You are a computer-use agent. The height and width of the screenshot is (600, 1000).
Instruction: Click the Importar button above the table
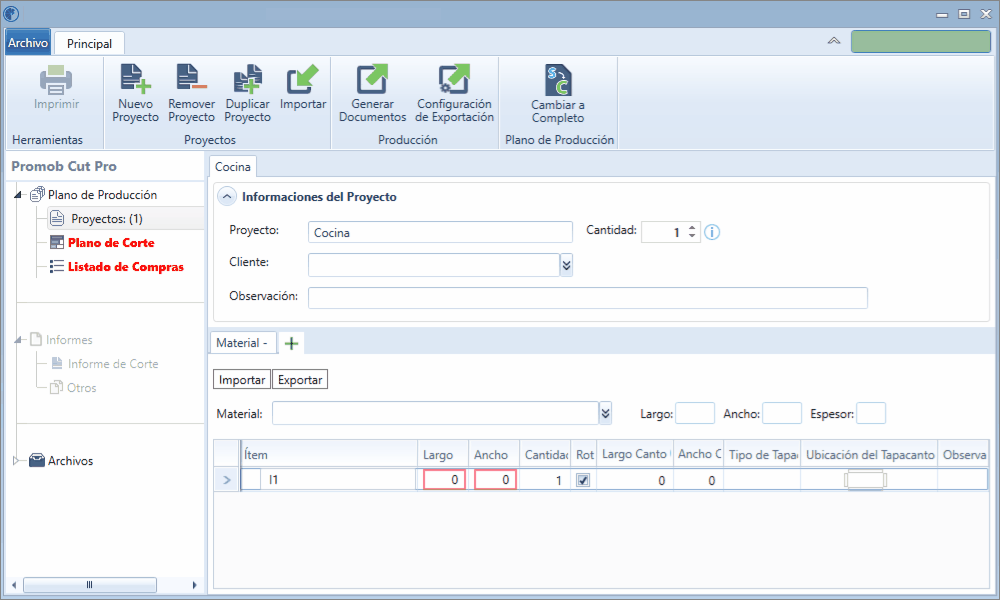(242, 379)
